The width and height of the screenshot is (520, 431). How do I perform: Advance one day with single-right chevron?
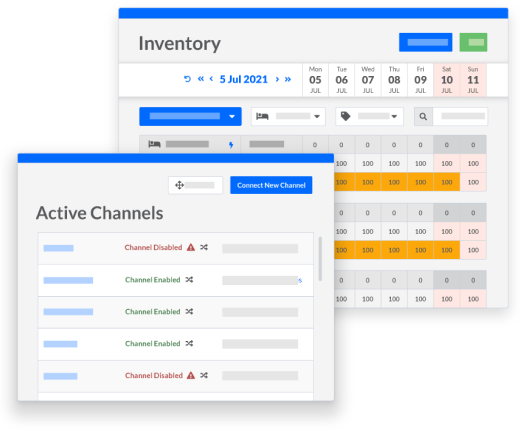277,79
